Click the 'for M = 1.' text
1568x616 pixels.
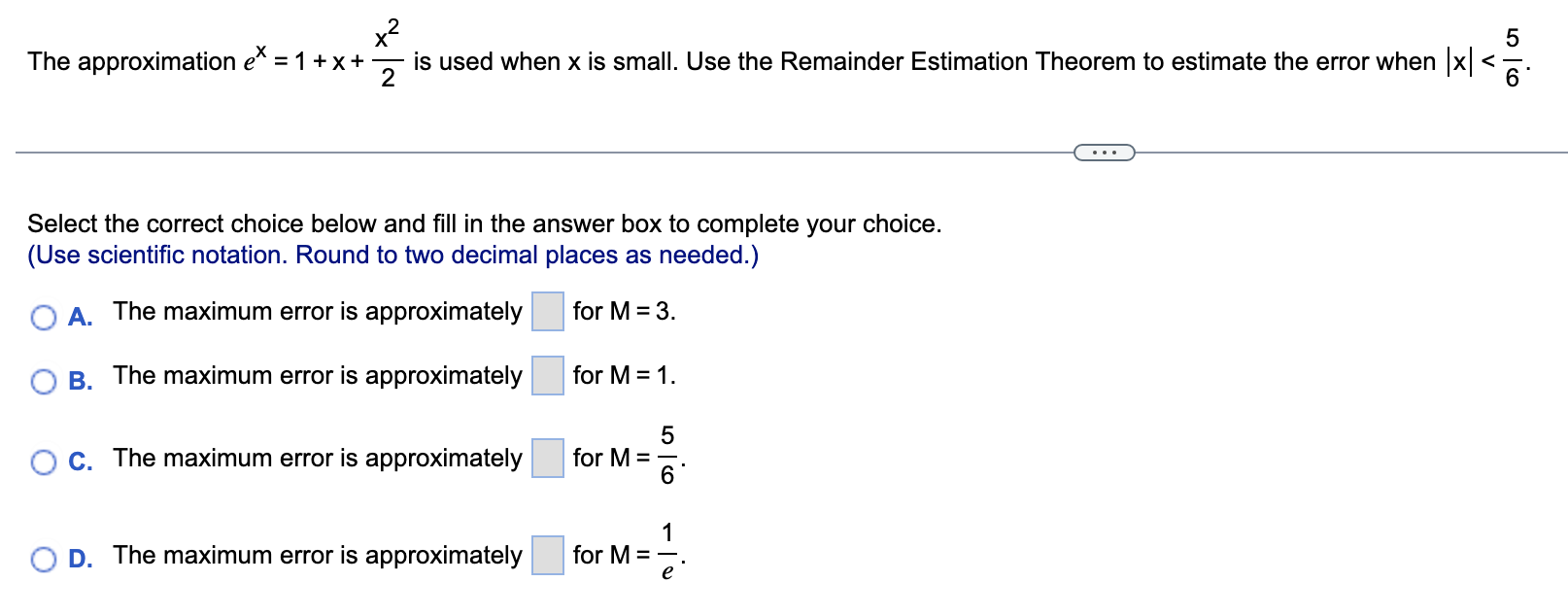(624, 376)
